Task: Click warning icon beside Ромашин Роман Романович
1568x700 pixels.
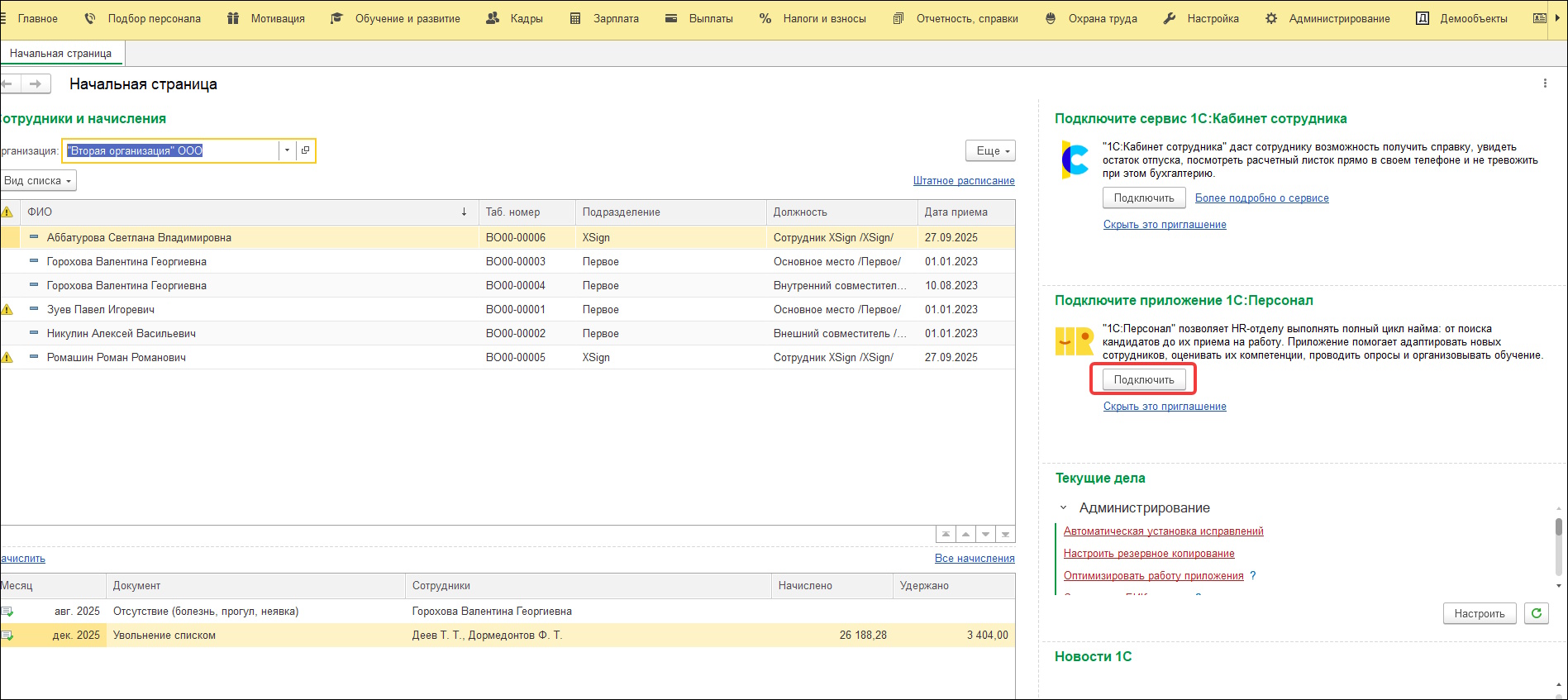Action: click(x=7, y=358)
